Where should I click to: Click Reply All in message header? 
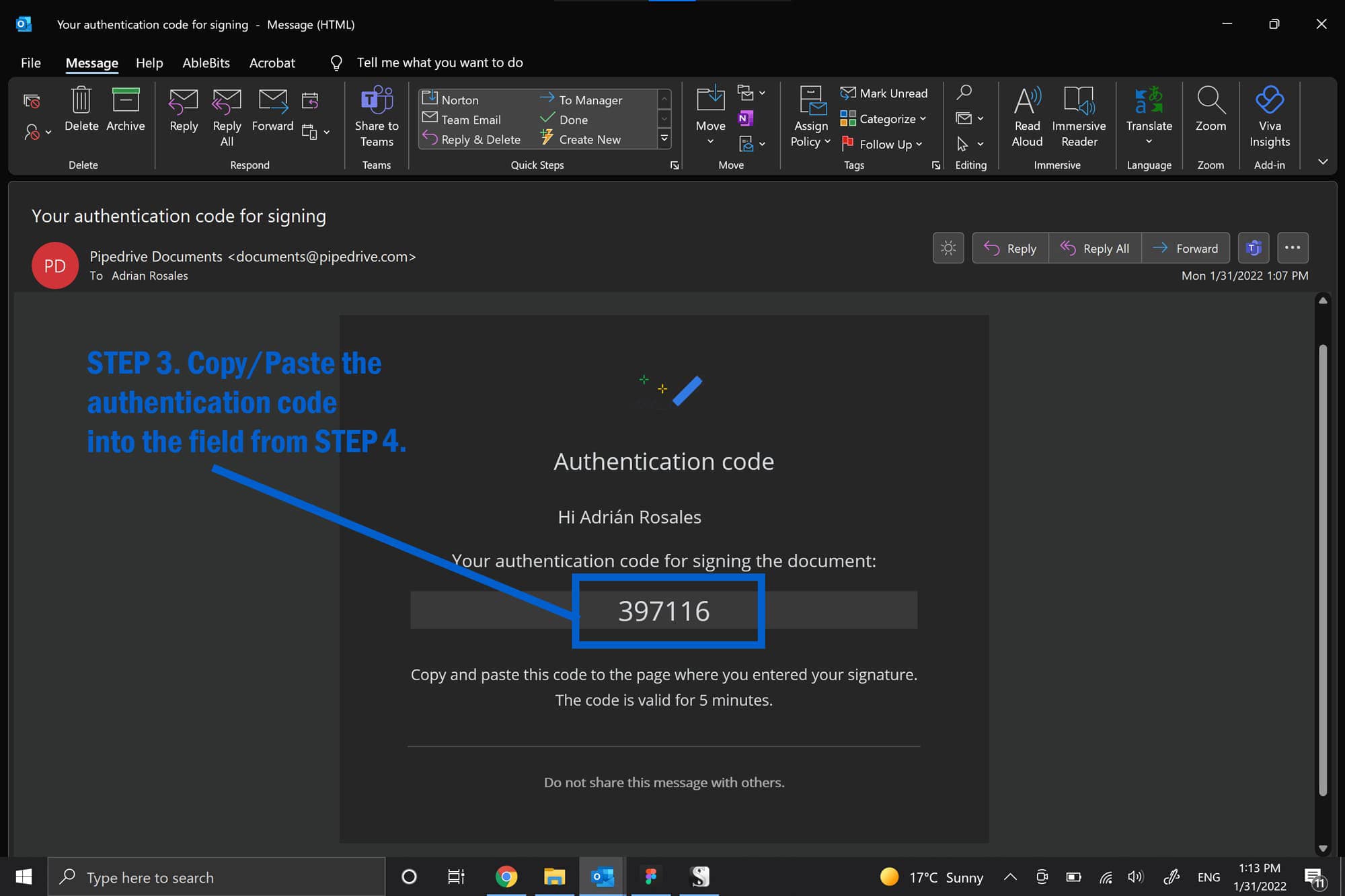[1095, 248]
